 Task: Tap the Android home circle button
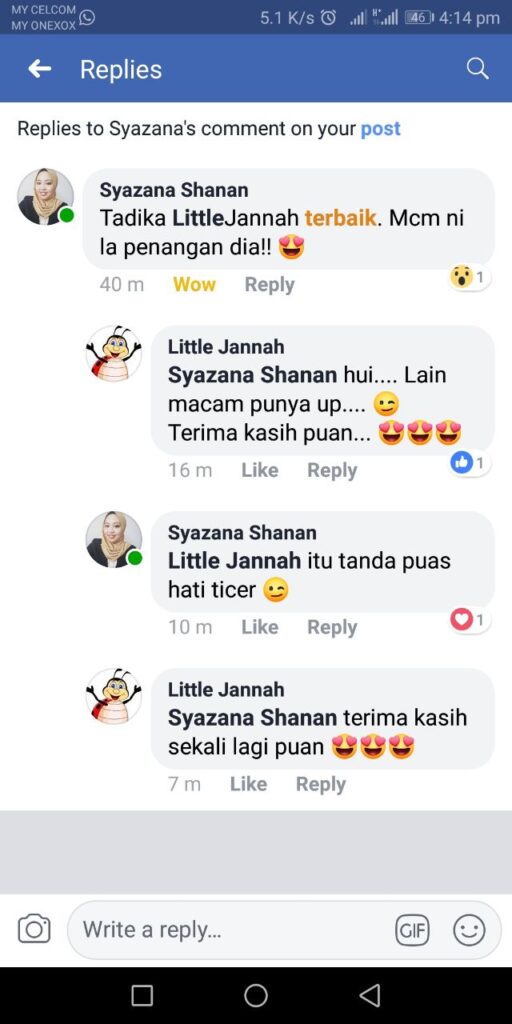[x=255, y=995]
